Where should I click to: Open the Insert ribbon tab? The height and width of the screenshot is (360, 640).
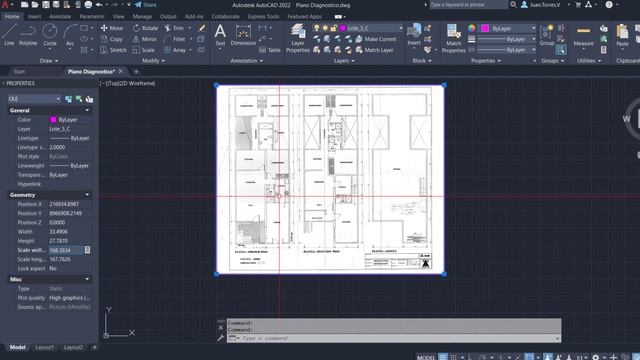[x=34, y=16]
